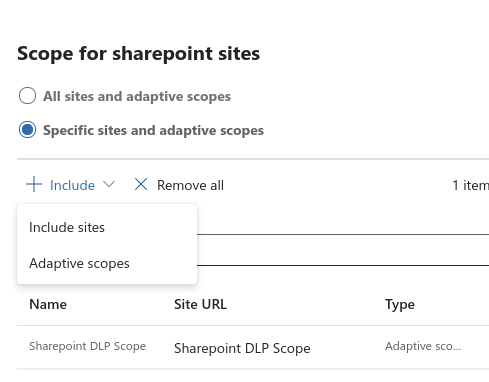Choose Include sites from the menu
Viewport: 489px width, 382px height.
107,227
